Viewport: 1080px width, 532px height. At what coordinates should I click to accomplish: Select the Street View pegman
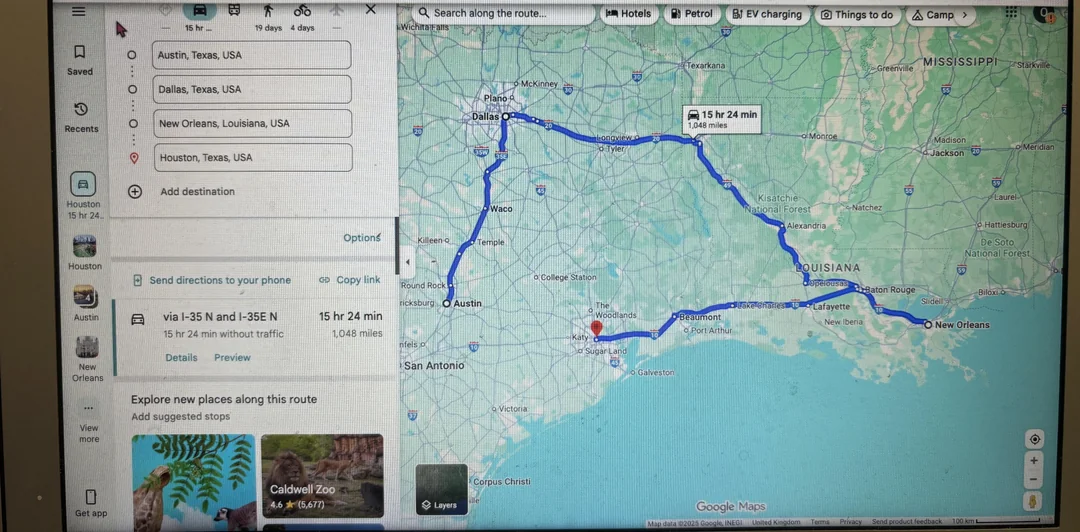point(1033,501)
